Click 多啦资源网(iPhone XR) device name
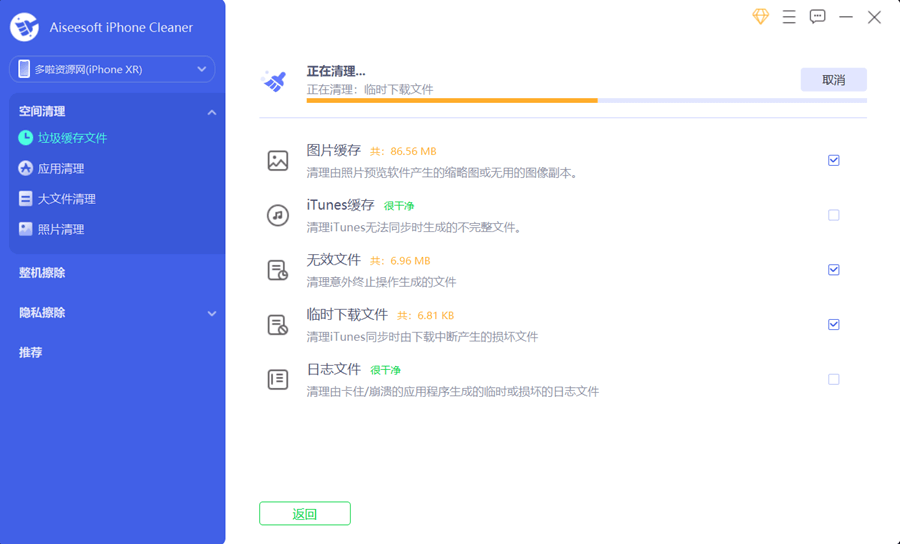900x544 pixels. 88,69
